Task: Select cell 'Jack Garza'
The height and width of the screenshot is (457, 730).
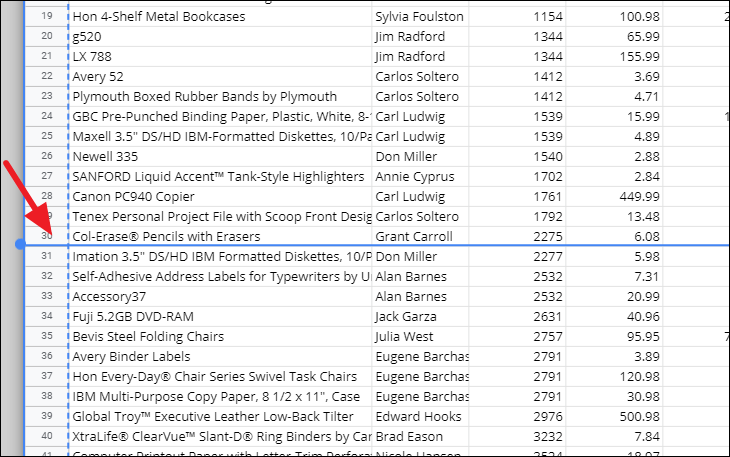Action: [x=420, y=316]
